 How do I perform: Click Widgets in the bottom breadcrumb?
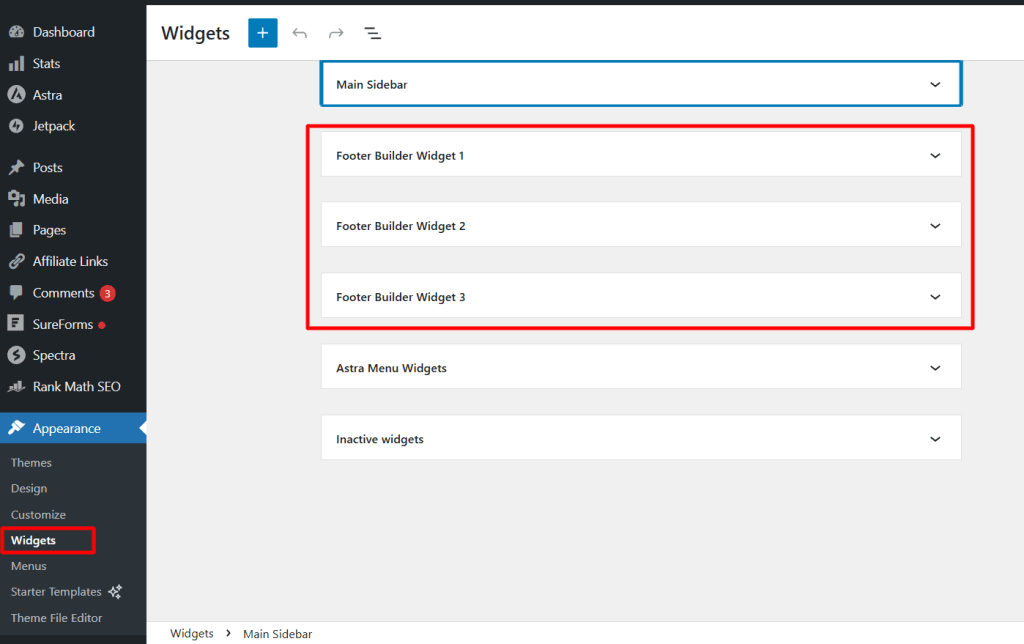point(191,634)
